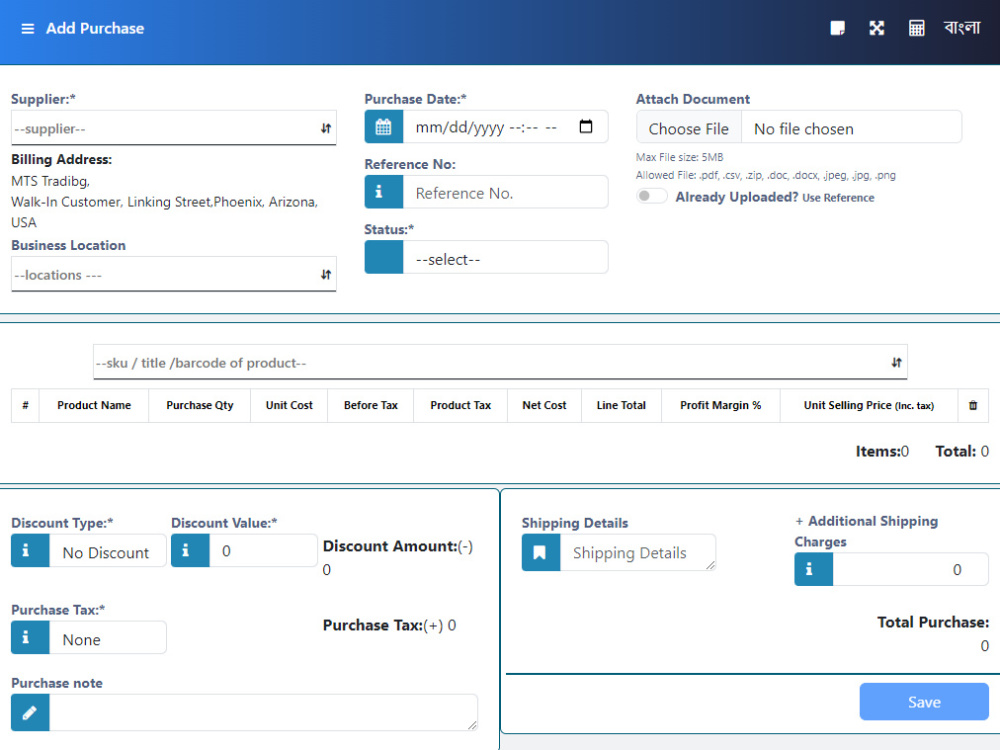Click the info icon beside Purchase Tax
The height and width of the screenshot is (750, 1000).
coord(30,637)
